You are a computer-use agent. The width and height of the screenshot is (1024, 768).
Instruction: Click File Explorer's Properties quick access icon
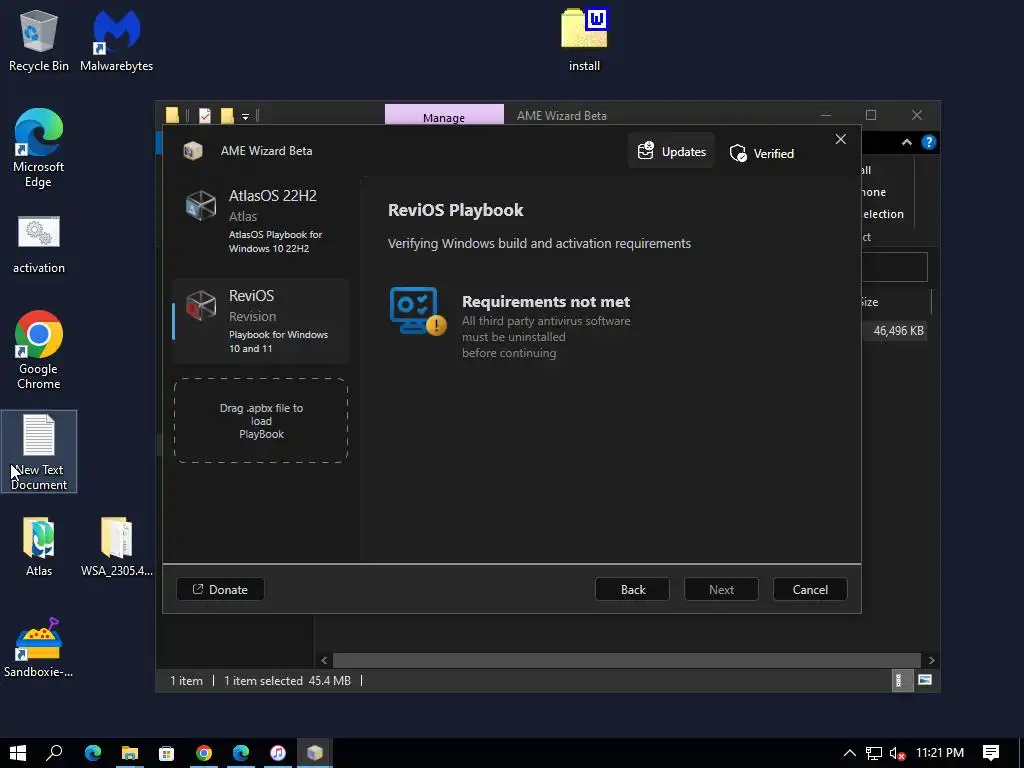(x=205, y=116)
